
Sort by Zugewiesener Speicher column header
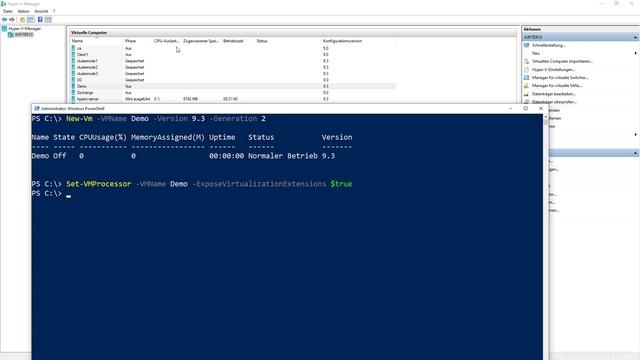201,41
